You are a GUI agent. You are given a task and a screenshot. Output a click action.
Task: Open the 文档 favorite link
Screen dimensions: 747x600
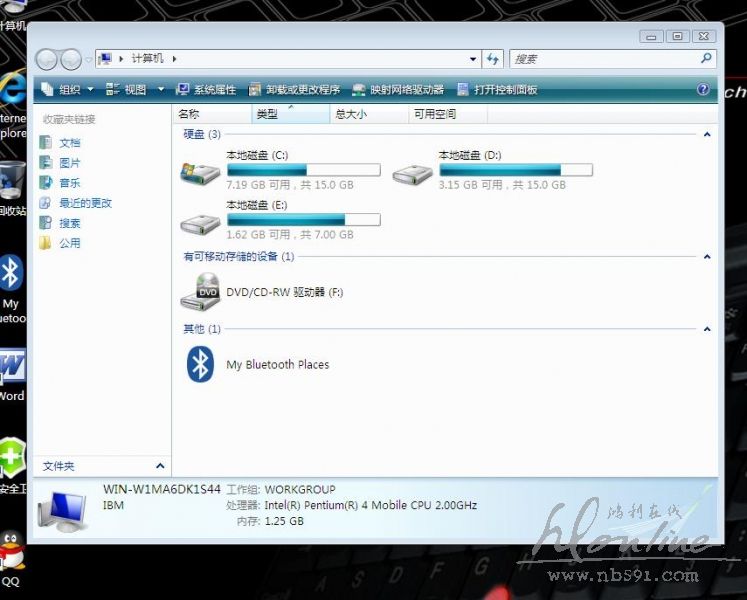point(69,143)
